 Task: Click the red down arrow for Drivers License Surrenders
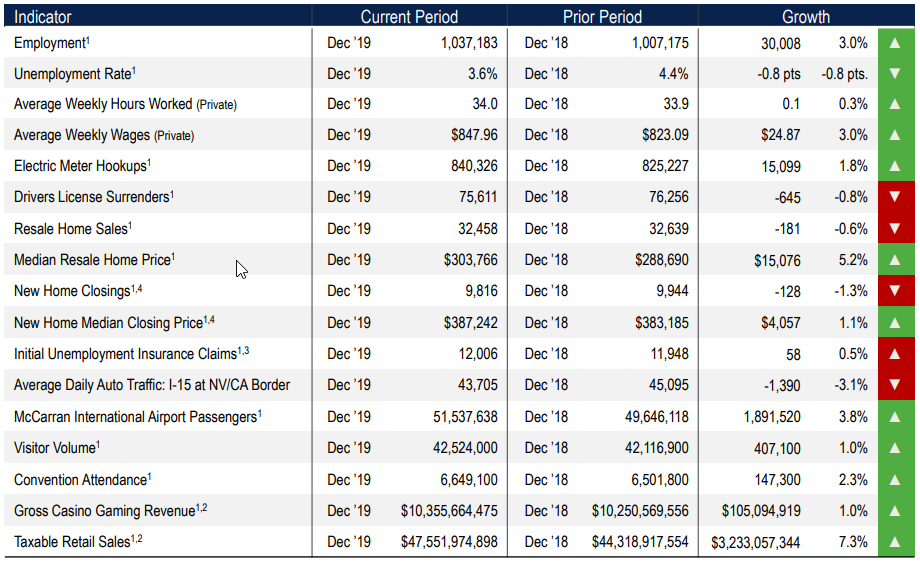(x=895, y=197)
